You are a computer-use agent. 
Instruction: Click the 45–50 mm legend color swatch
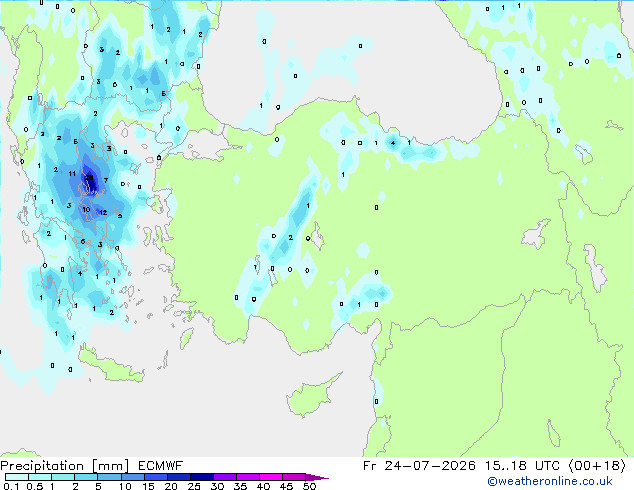point(294,477)
